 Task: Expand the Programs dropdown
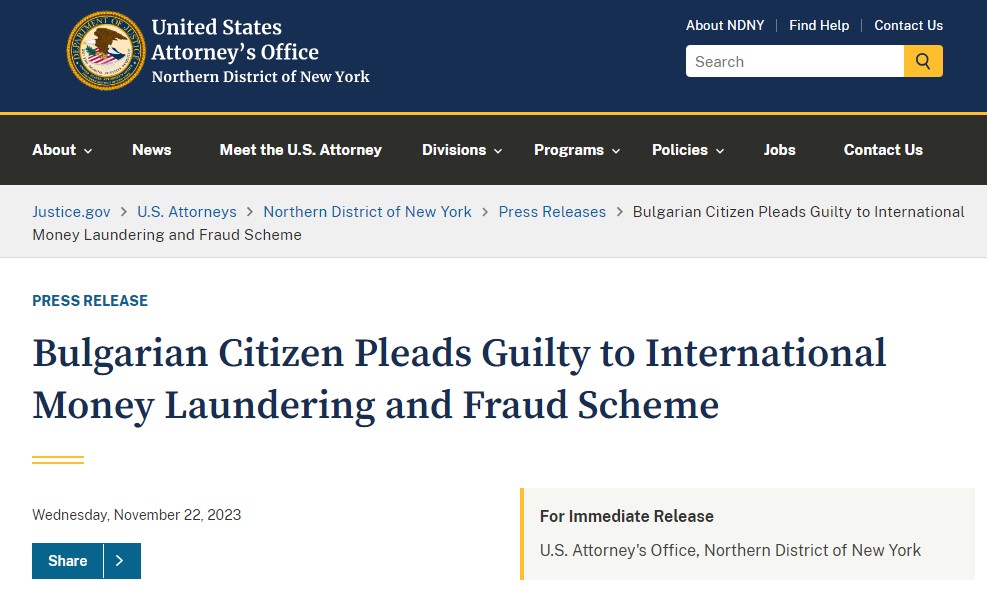577,150
